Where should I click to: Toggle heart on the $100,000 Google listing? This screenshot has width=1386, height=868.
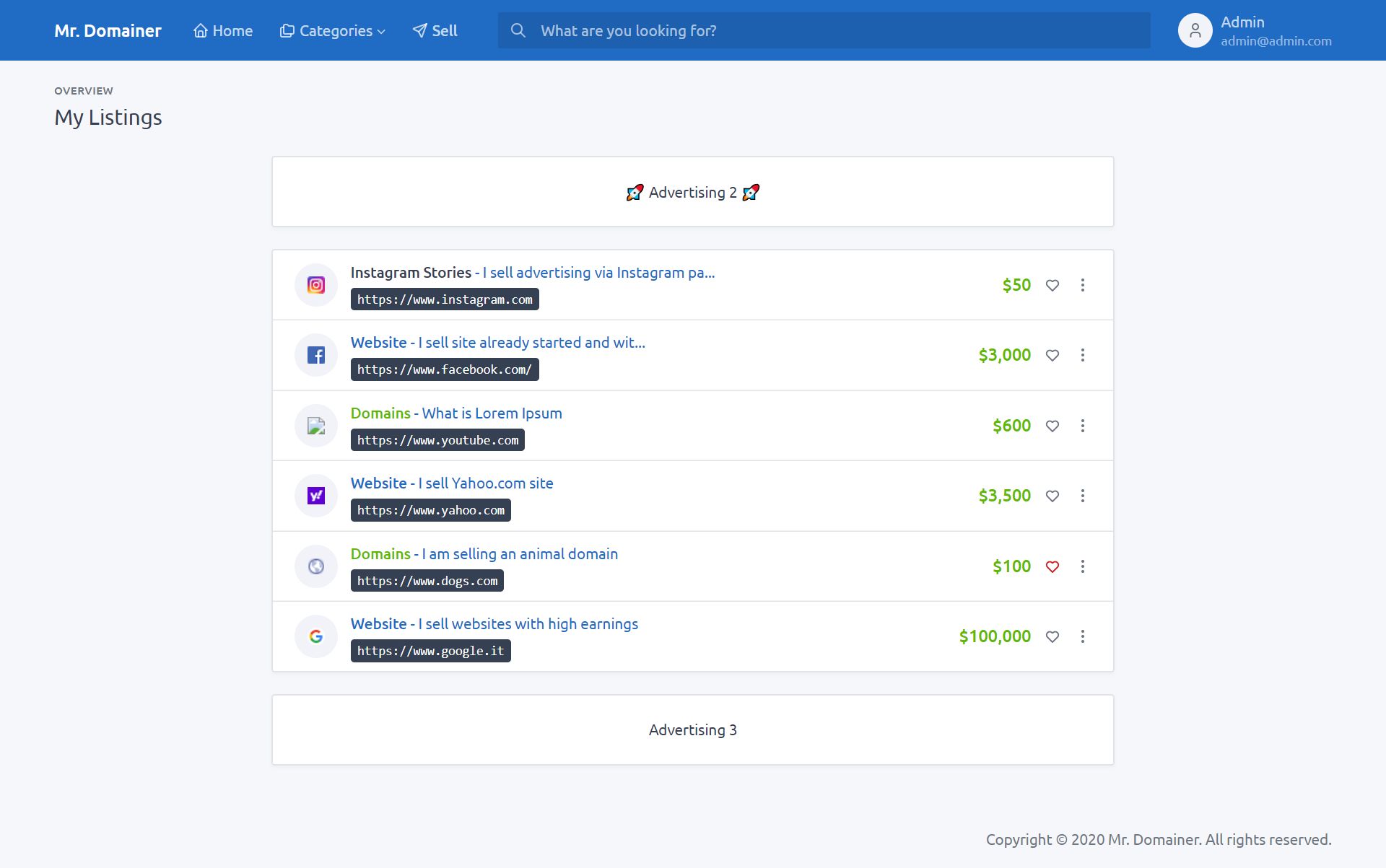pos(1052,636)
